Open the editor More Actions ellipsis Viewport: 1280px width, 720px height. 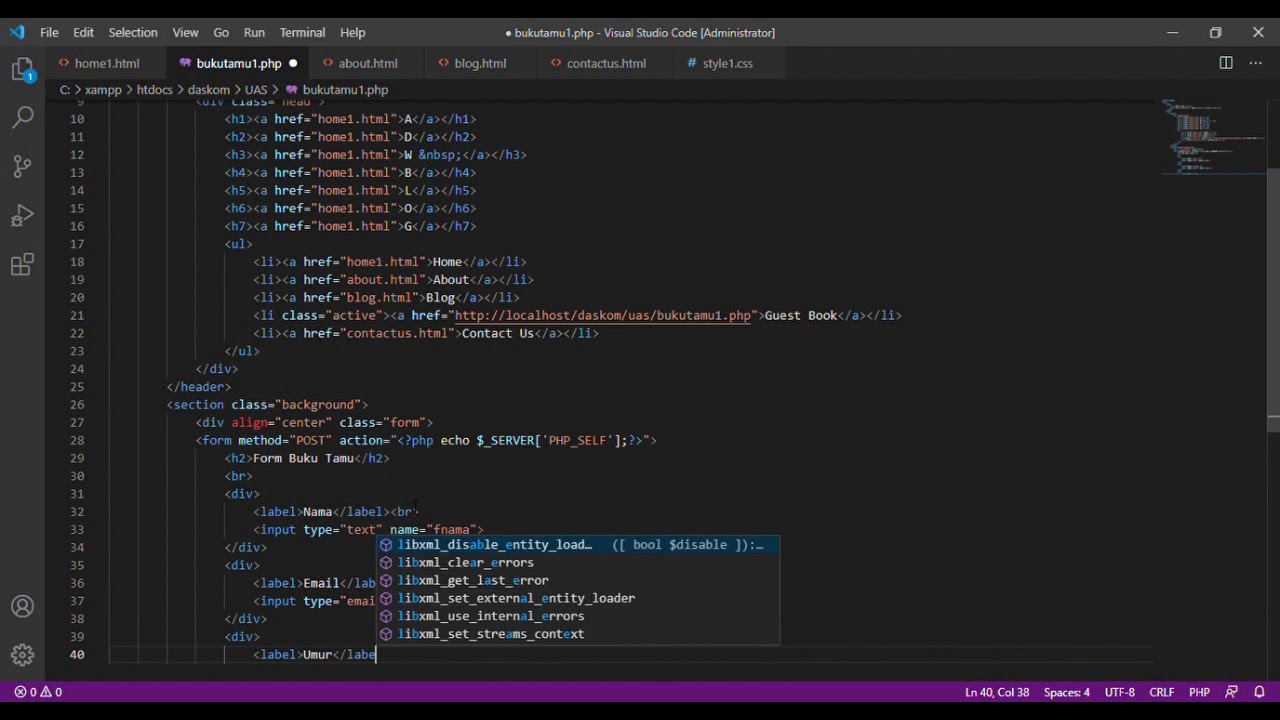pos(1257,63)
